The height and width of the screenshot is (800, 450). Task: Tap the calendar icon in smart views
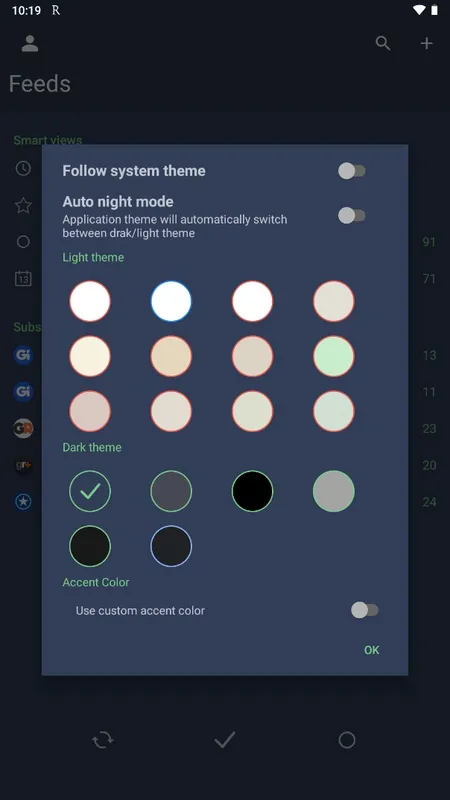tap(23, 279)
